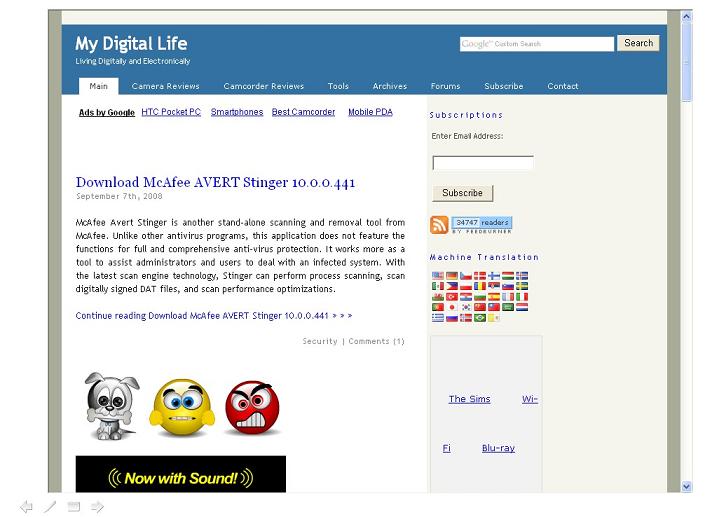Pick the South Korean flag translation
This screenshot has width=712, height=517.
coord(466,307)
